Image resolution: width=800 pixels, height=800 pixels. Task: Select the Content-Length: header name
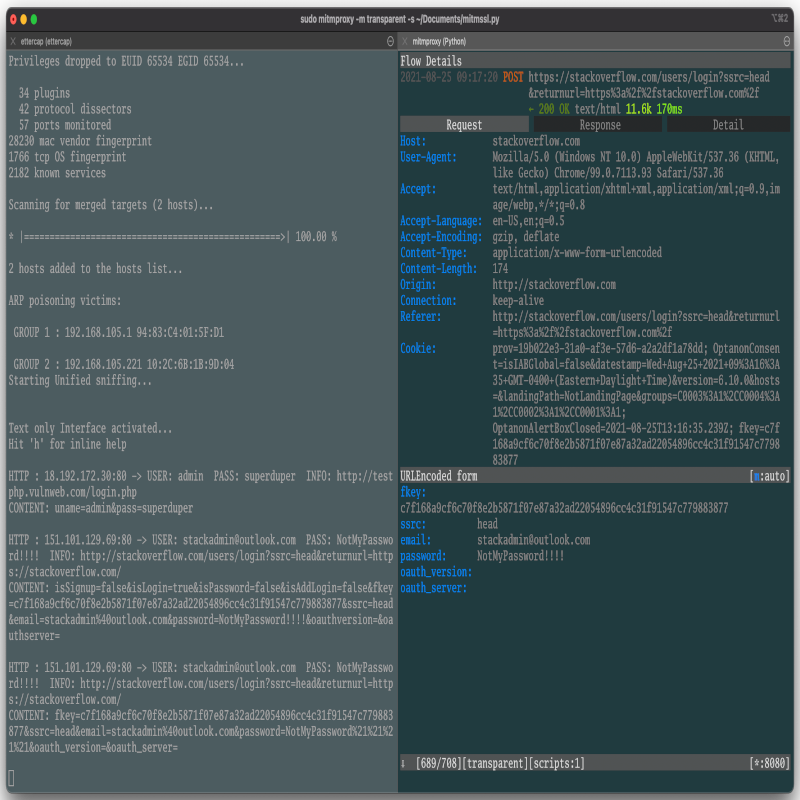(438, 268)
